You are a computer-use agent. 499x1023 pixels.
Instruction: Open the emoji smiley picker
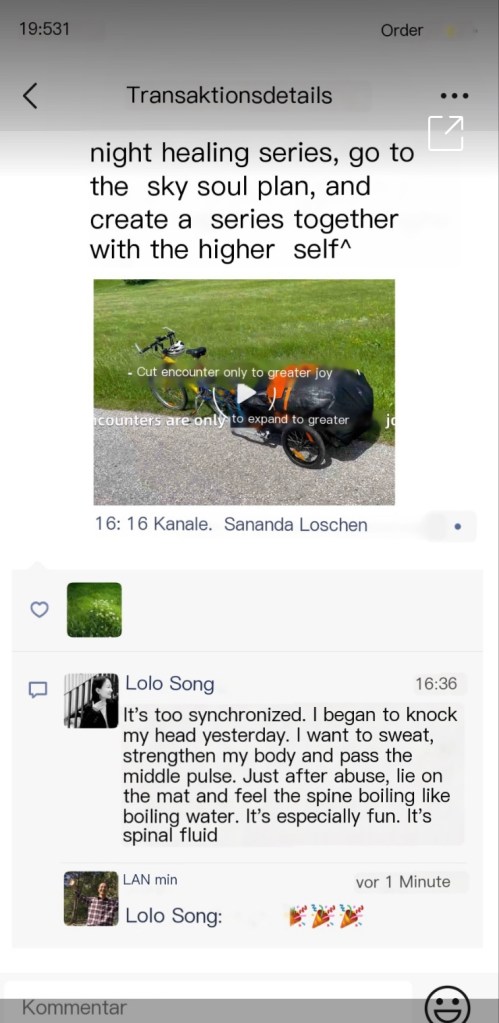click(x=447, y=1003)
